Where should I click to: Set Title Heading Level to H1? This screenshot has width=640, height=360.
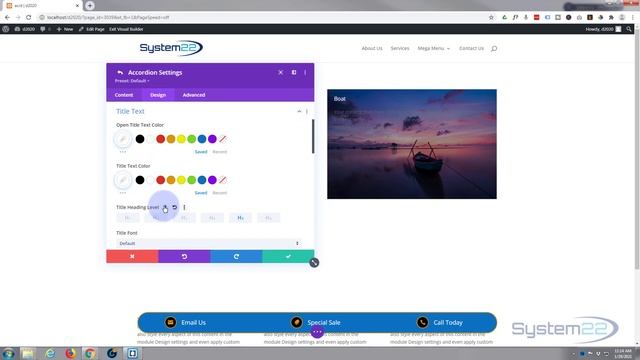(128, 218)
